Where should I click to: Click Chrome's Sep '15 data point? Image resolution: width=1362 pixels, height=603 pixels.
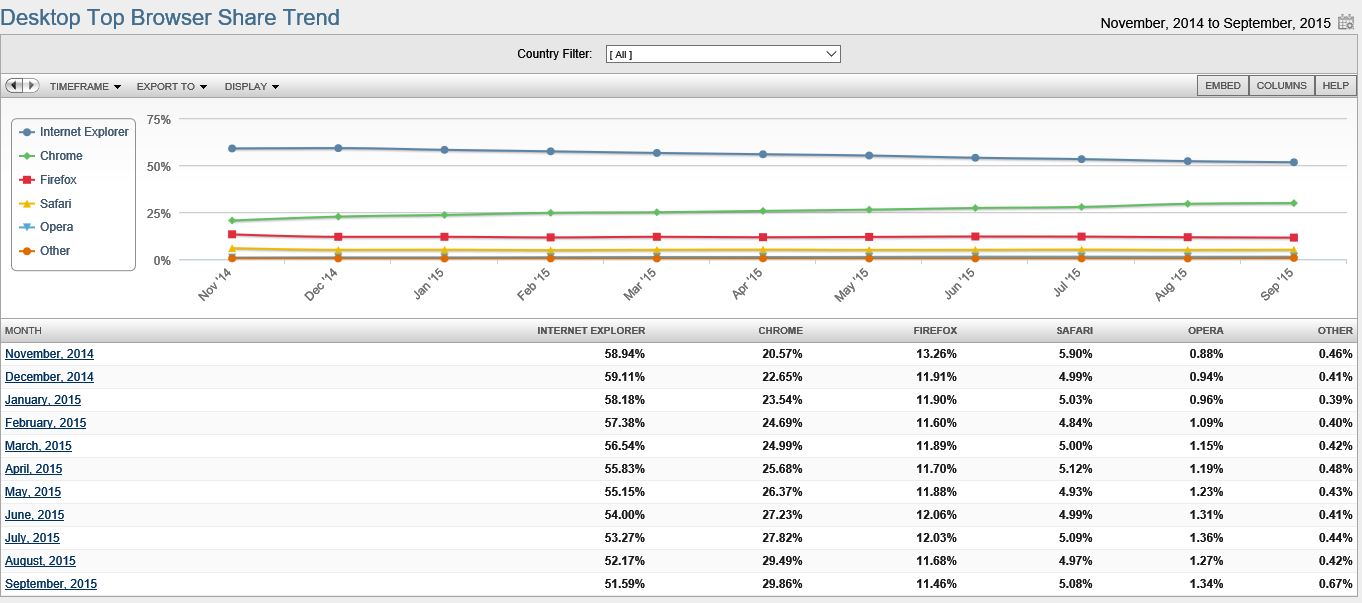pyautogui.click(x=1293, y=203)
